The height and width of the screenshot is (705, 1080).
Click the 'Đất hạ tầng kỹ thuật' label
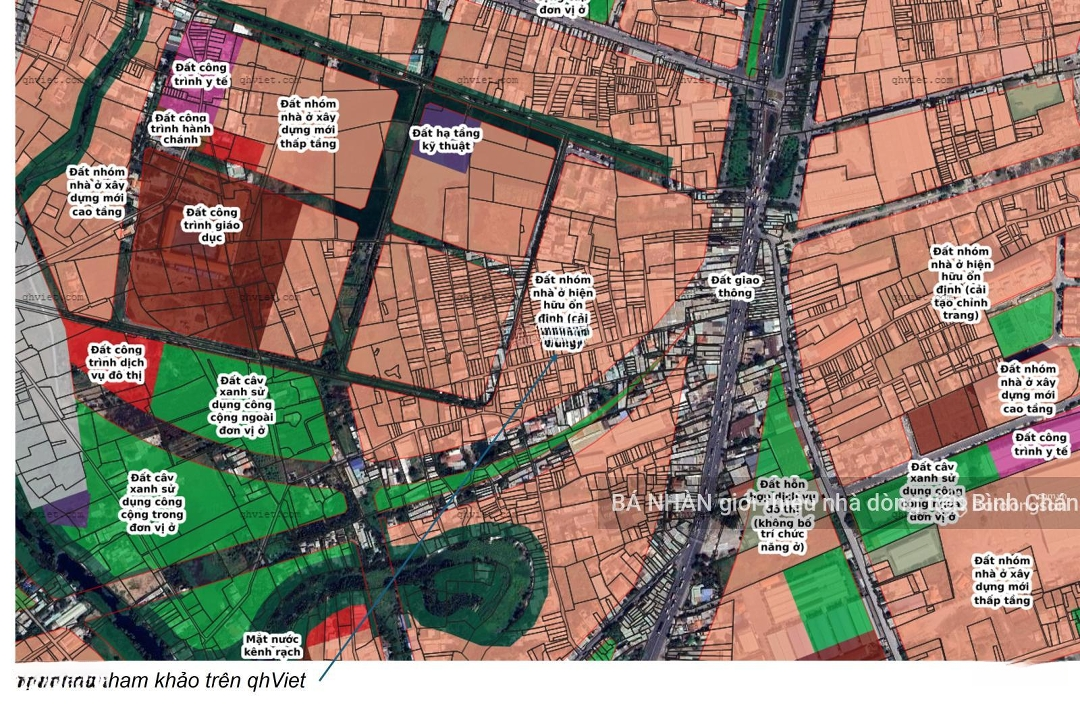[446, 140]
